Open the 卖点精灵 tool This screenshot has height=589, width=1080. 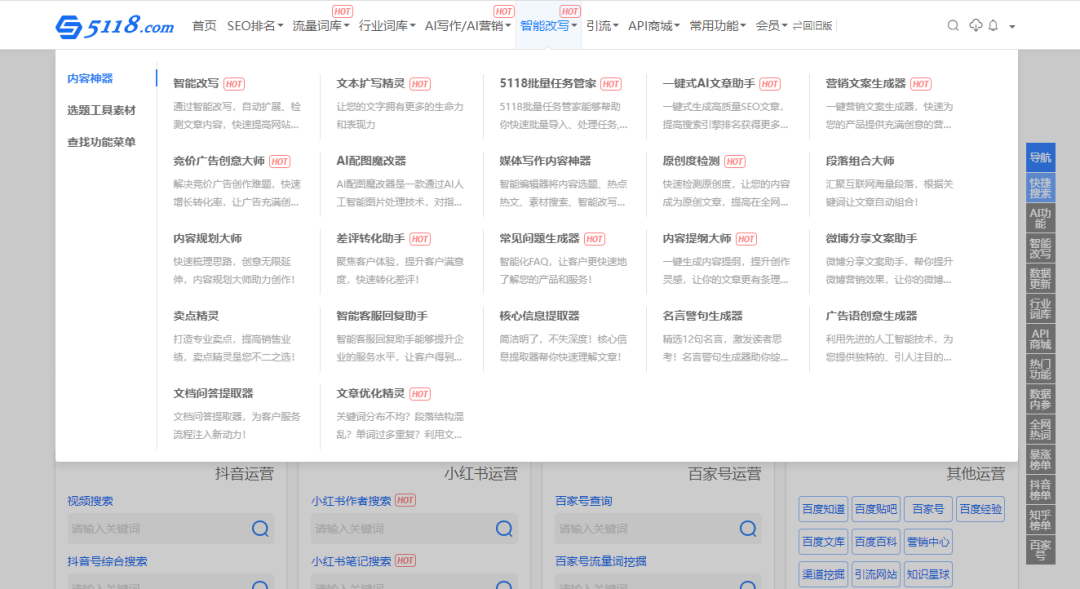(x=196, y=316)
